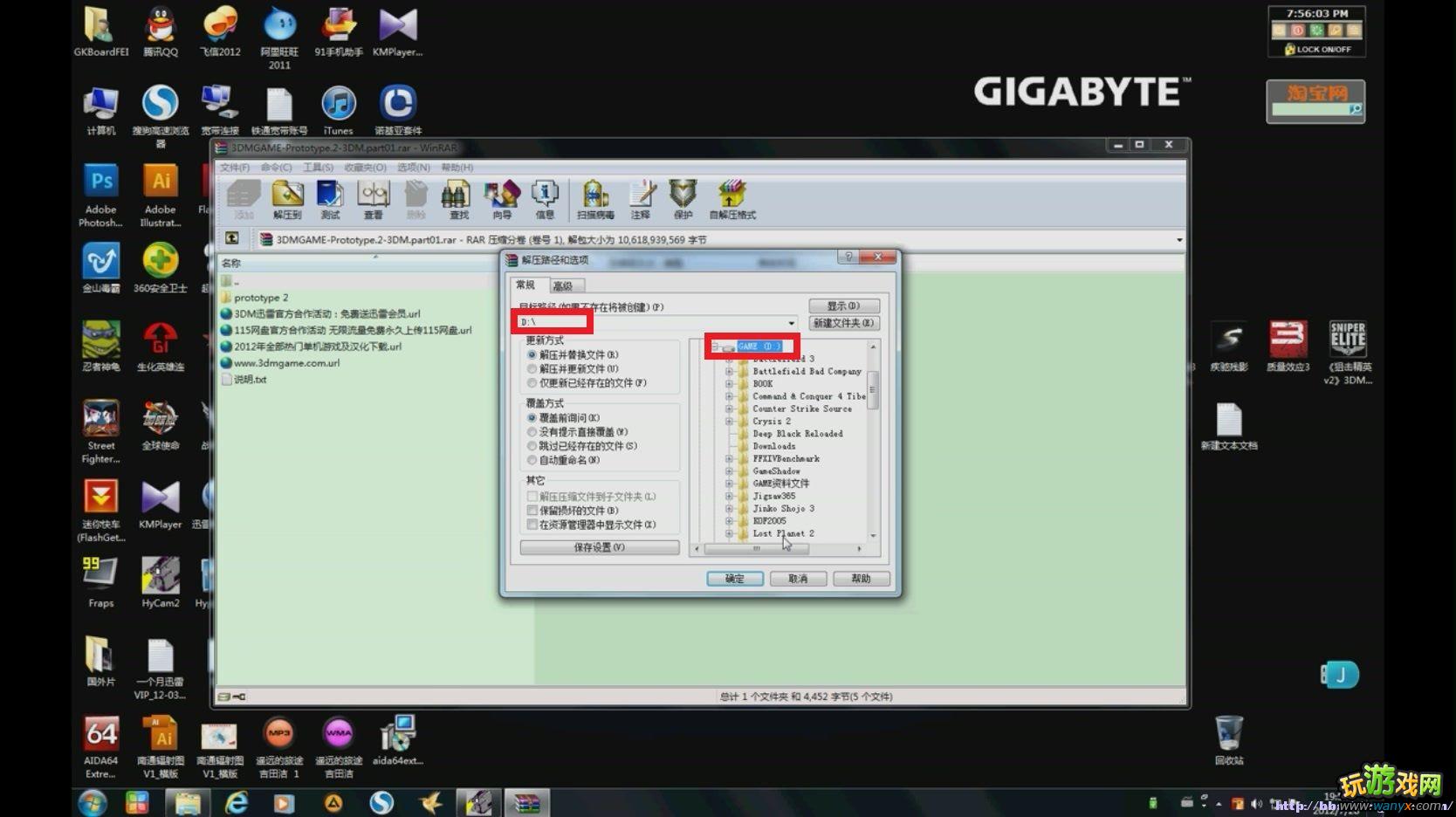Open the AIDA64 Extreme desktop icon

click(101, 747)
